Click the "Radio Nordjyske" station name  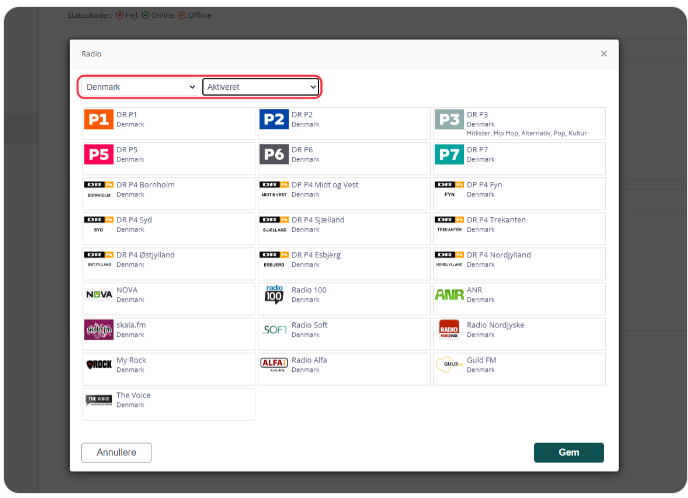495,325
